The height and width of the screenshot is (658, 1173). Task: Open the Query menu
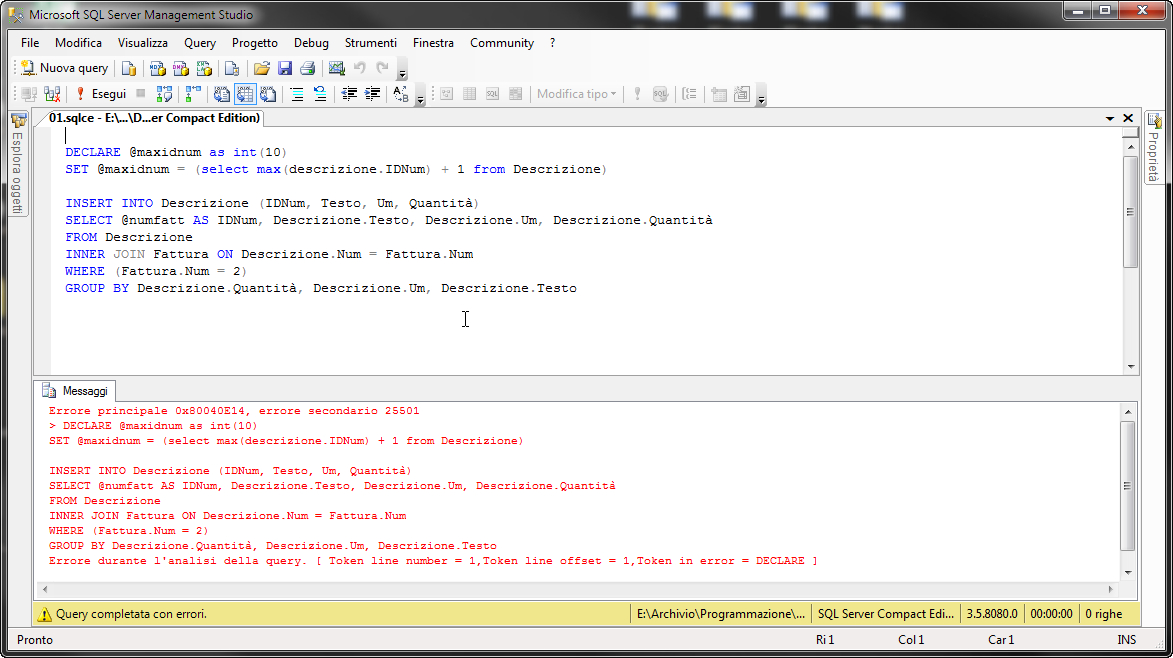[x=200, y=43]
